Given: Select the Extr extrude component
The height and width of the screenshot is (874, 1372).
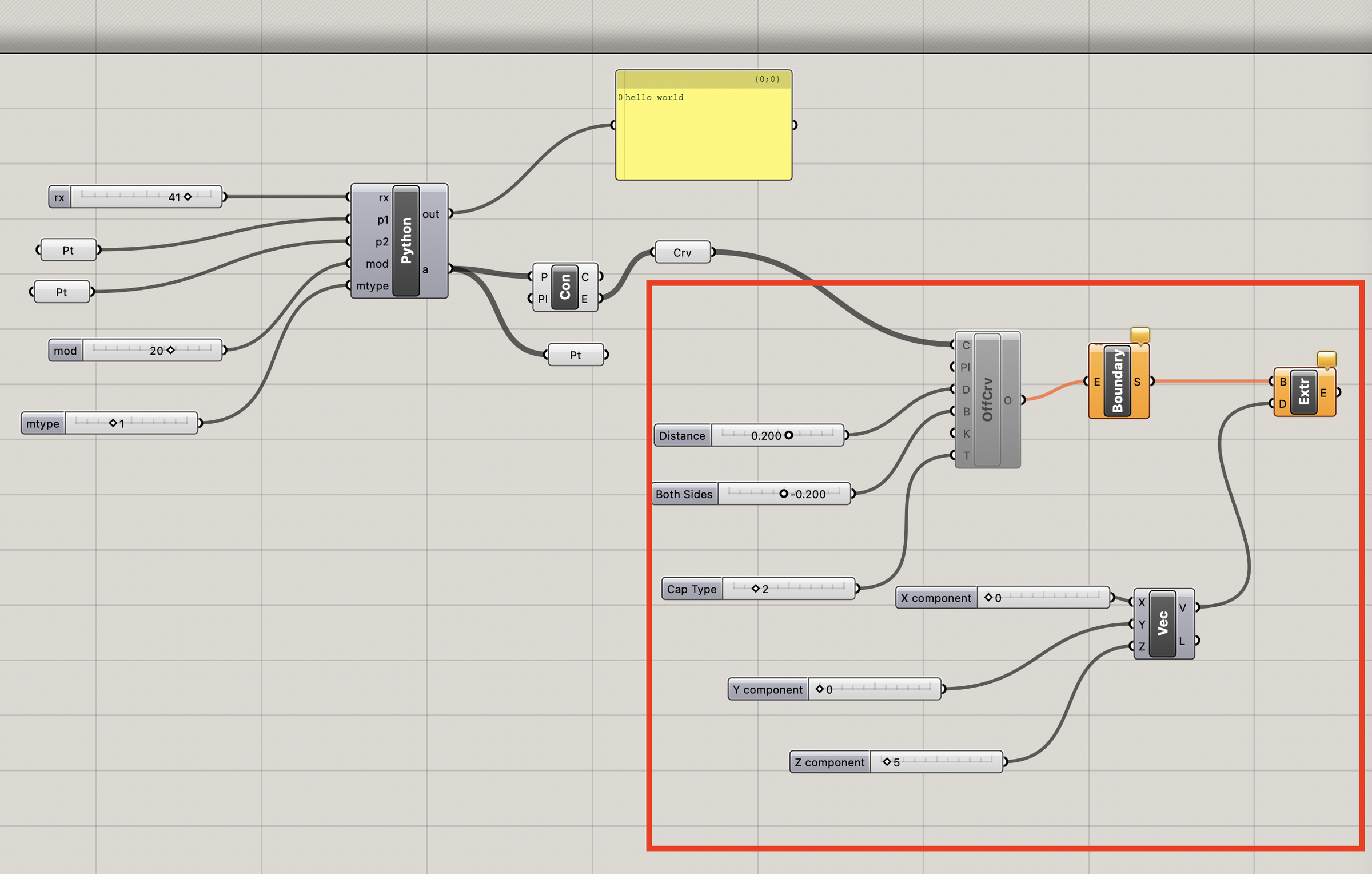Looking at the screenshot, I should (x=1304, y=392).
